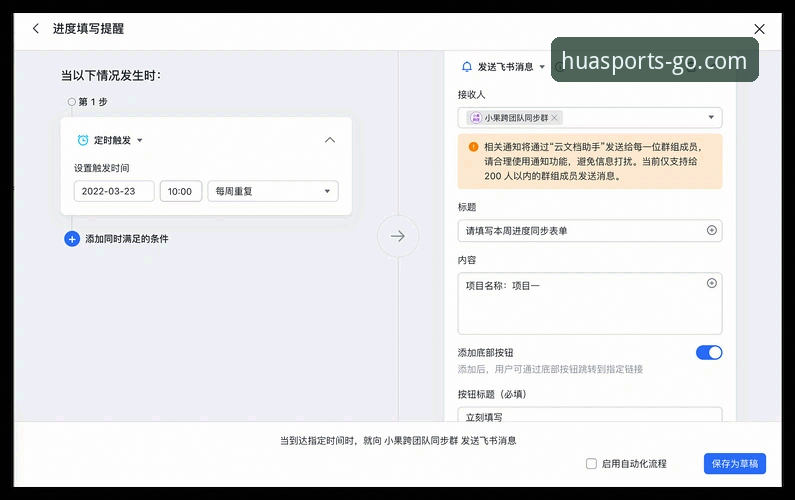795x500 pixels.
Task: Insert a variable via the 标题 plus icon
Action: (x=712, y=230)
